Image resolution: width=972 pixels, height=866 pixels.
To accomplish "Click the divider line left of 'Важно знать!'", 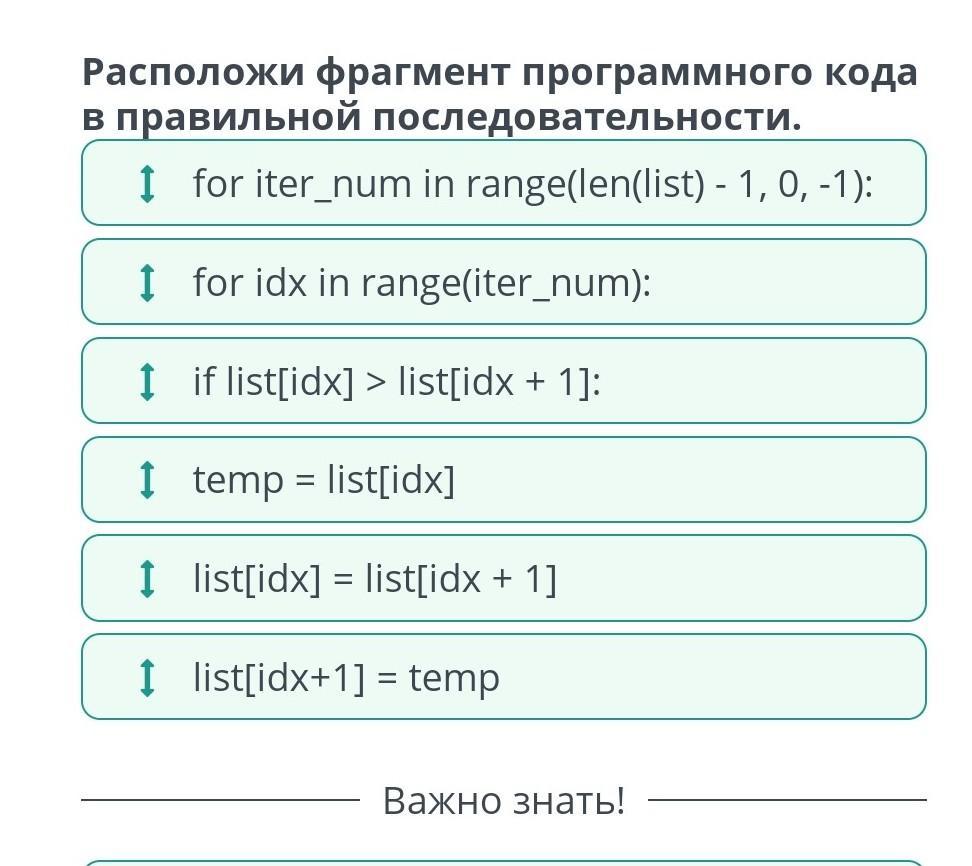I will (220, 800).
